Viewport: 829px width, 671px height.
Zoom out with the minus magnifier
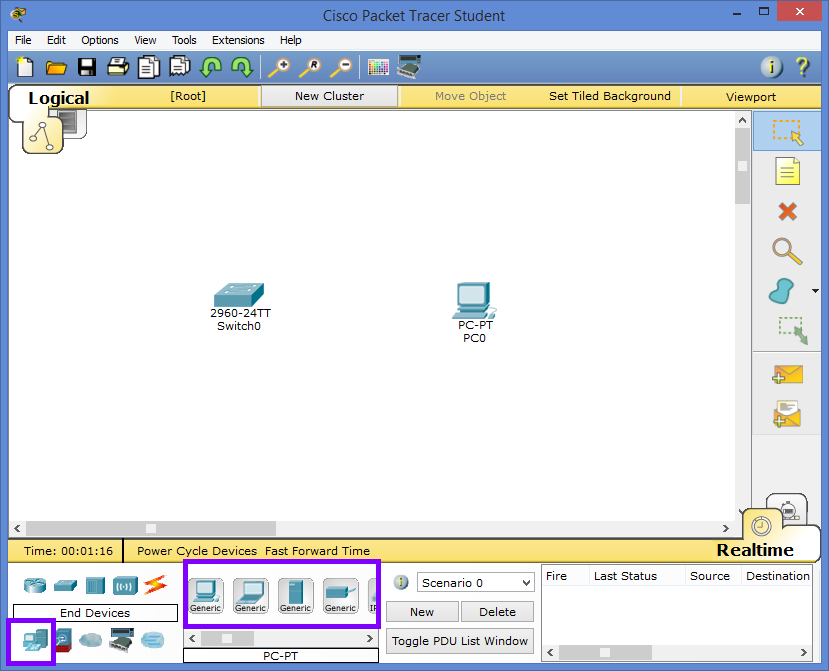(341, 67)
